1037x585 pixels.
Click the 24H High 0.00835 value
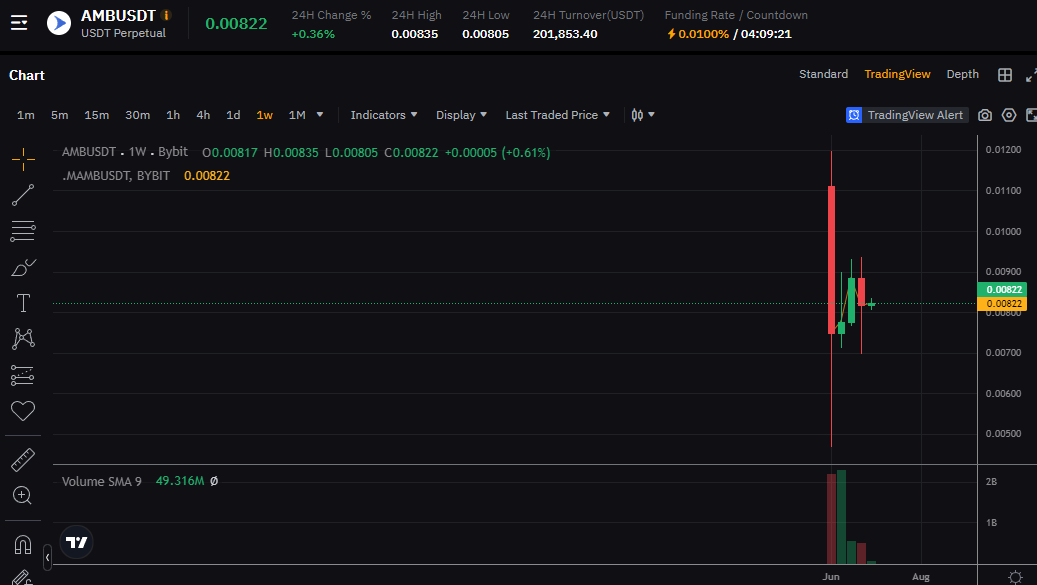pyautogui.click(x=415, y=34)
